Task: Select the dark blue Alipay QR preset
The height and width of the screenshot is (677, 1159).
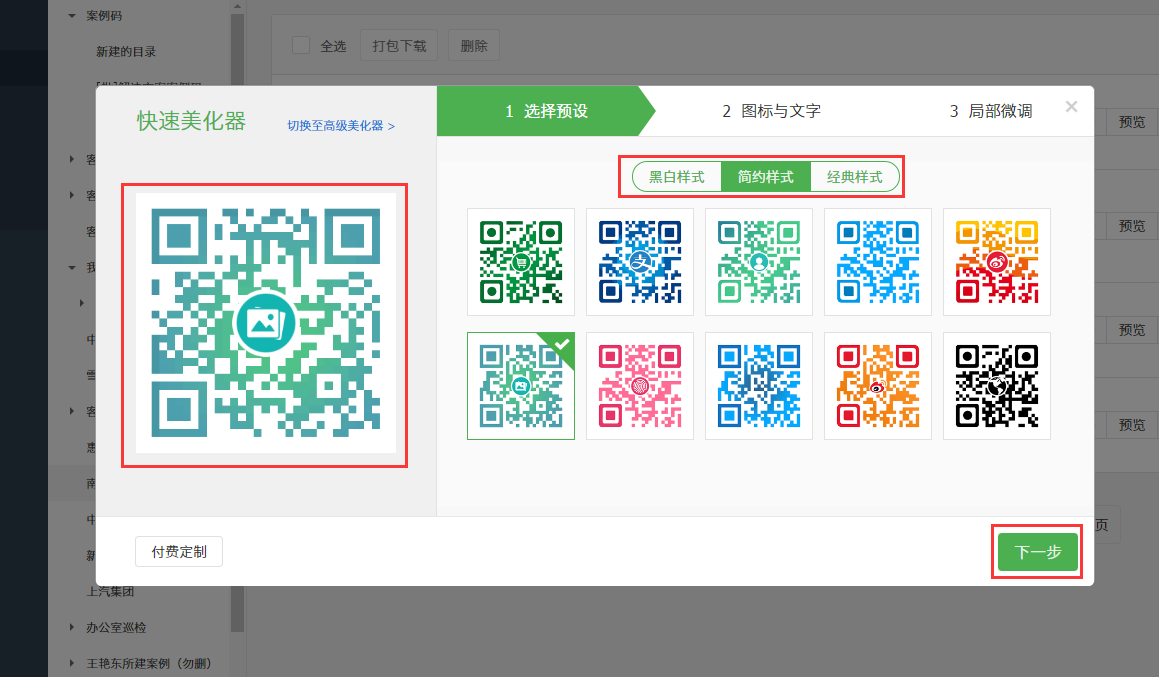Action: tap(639, 261)
